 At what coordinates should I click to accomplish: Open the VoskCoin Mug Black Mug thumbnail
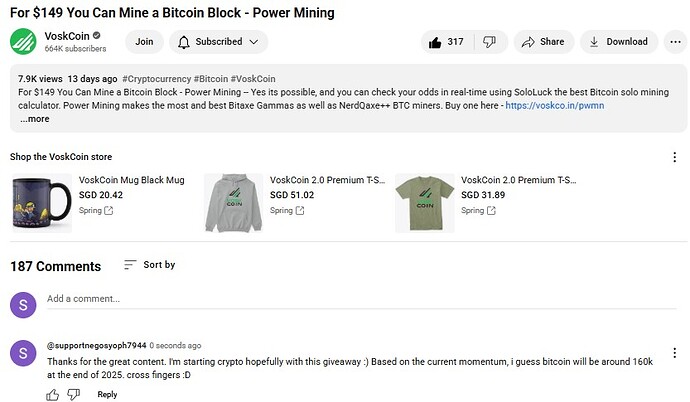point(42,203)
